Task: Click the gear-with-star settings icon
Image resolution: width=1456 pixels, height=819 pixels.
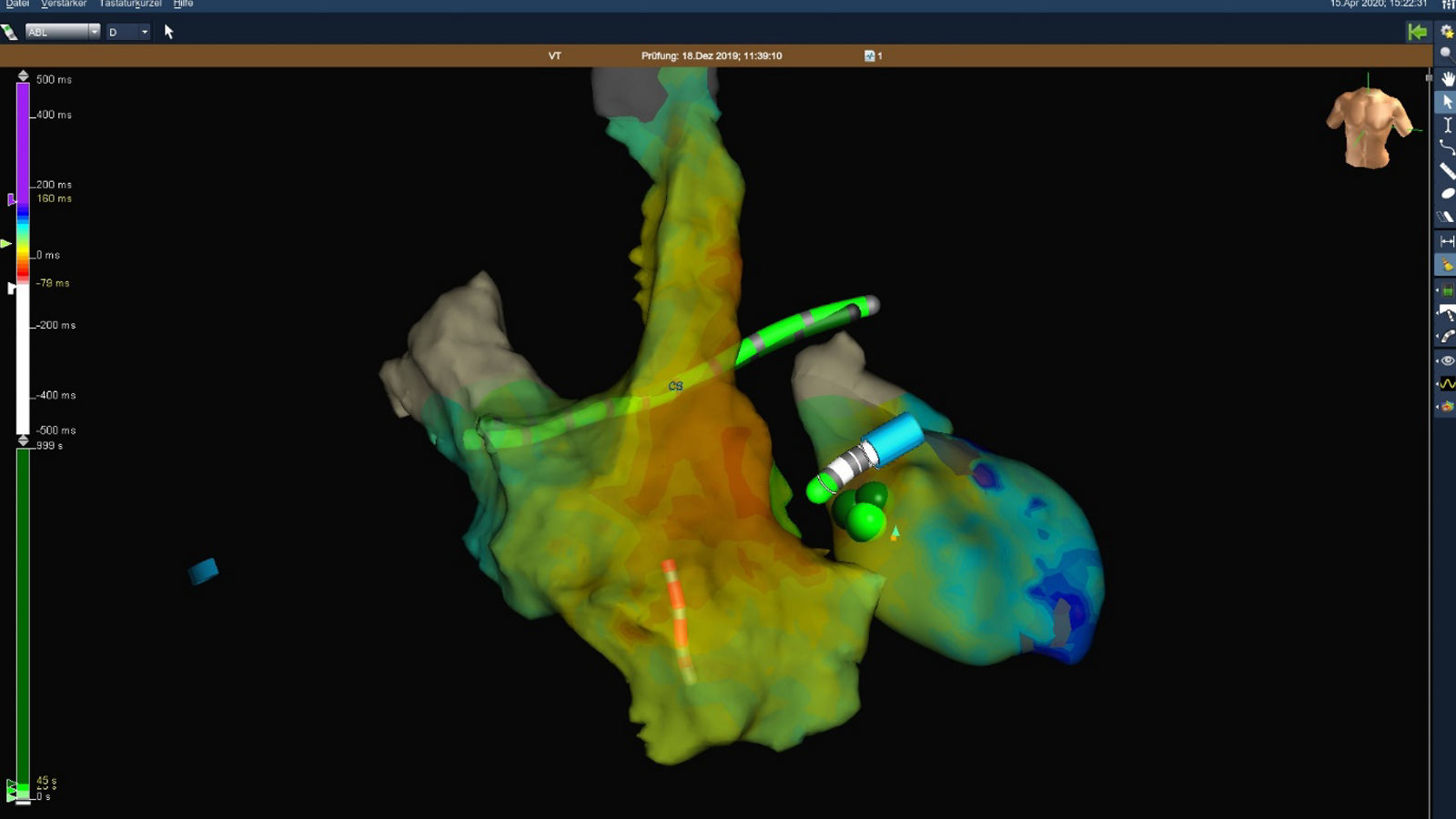Action: 1447,31
